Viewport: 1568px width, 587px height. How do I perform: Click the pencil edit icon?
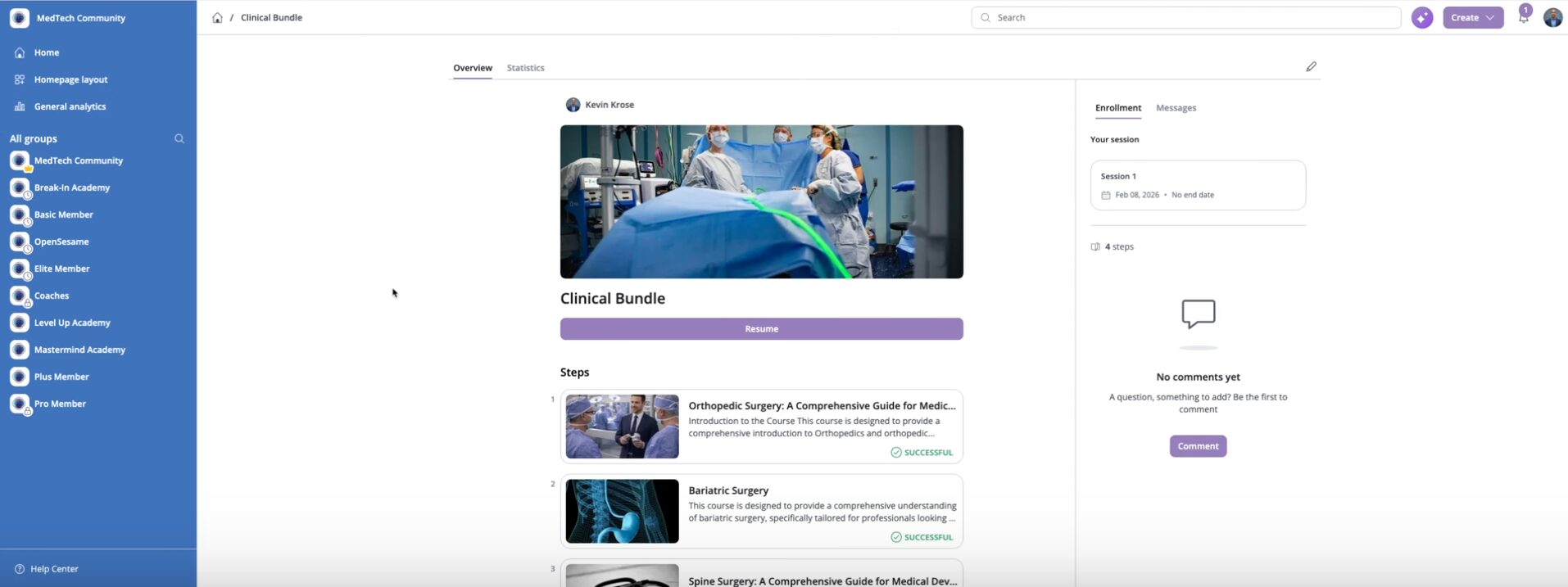pyautogui.click(x=1311, y=67)
